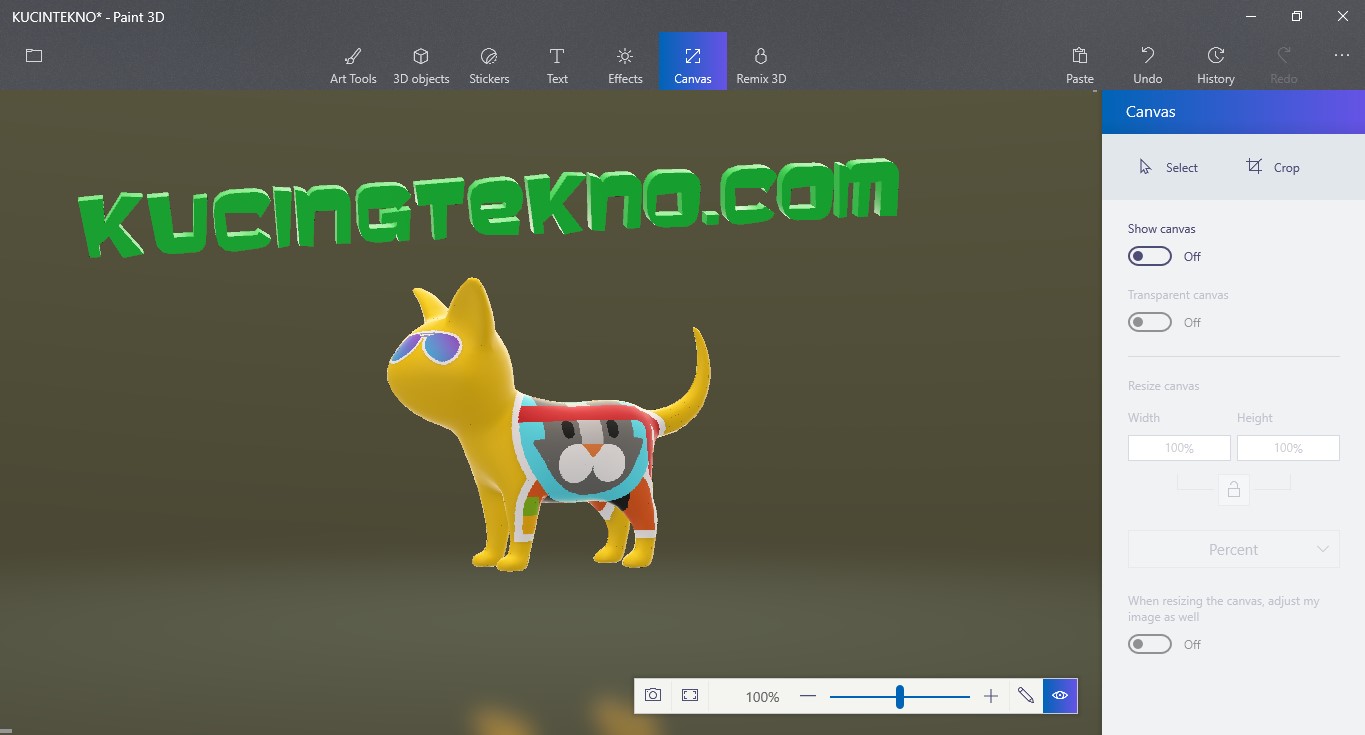
Task: Adjust the zoom slider
Action: pos(899,695)
